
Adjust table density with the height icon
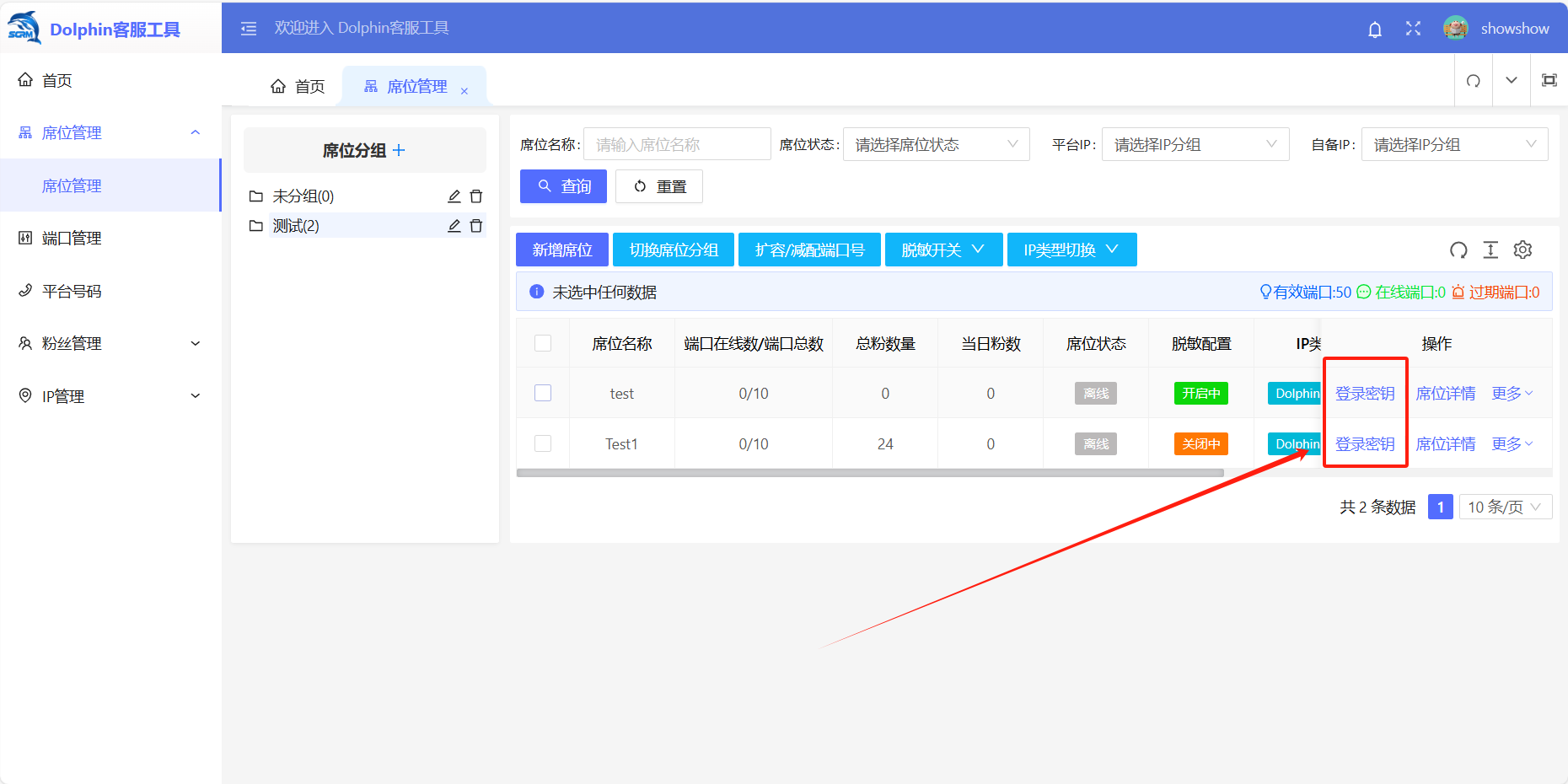[x=1490, y=250]
